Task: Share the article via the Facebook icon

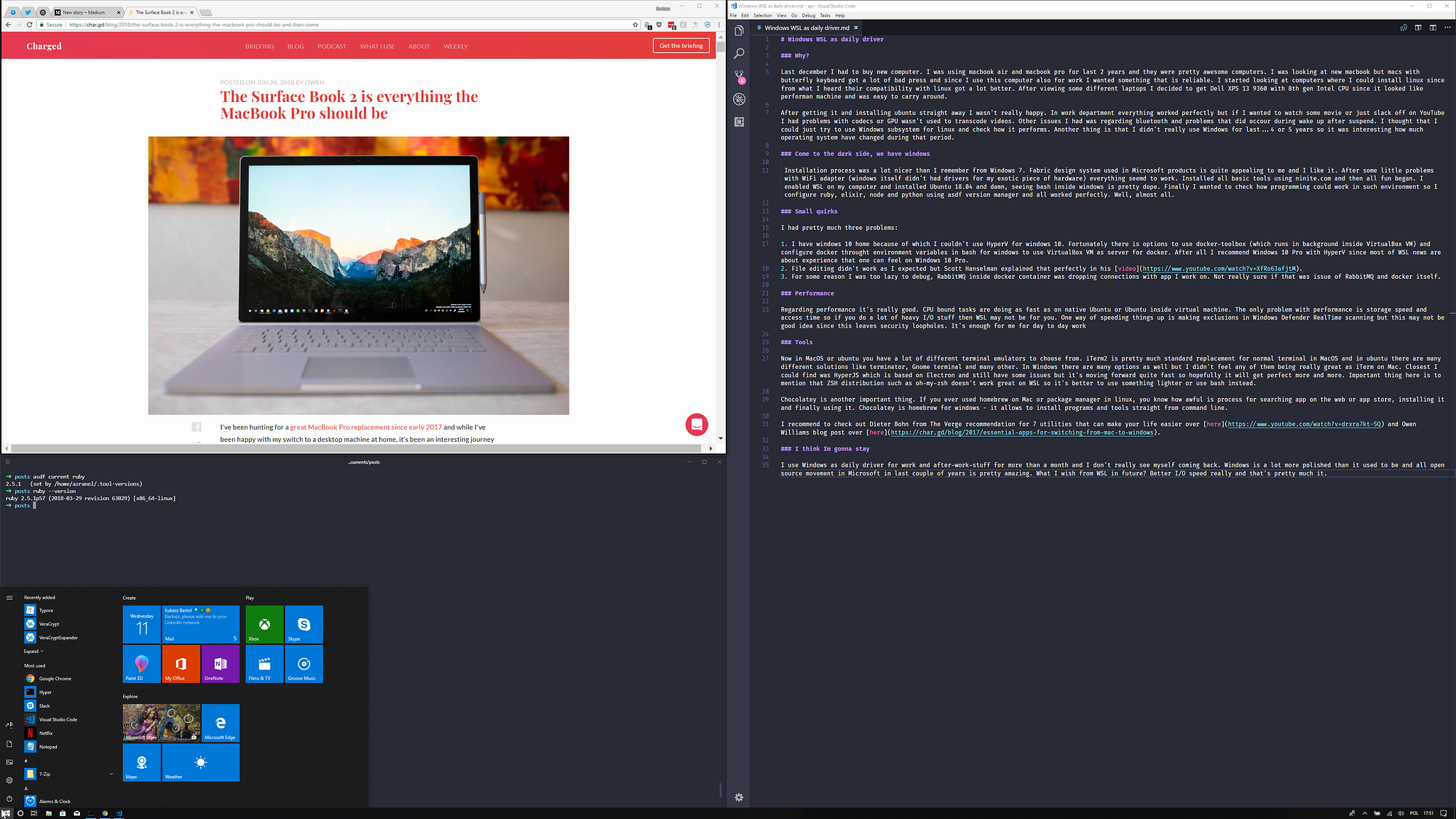Action: point(197,427)
